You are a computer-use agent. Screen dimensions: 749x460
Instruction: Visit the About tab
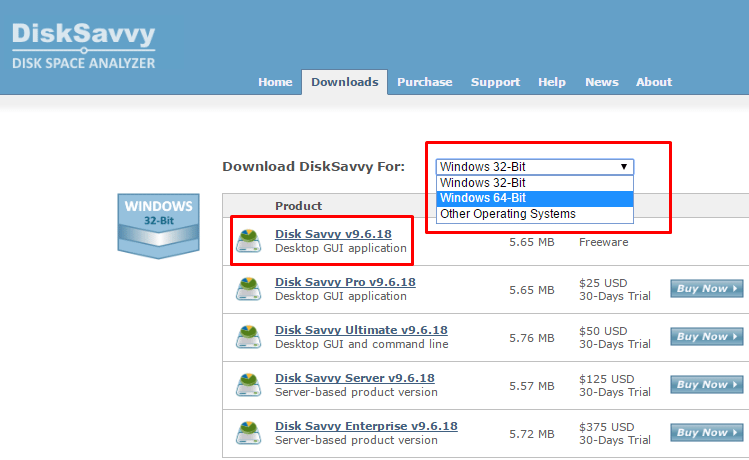[654, 82]
